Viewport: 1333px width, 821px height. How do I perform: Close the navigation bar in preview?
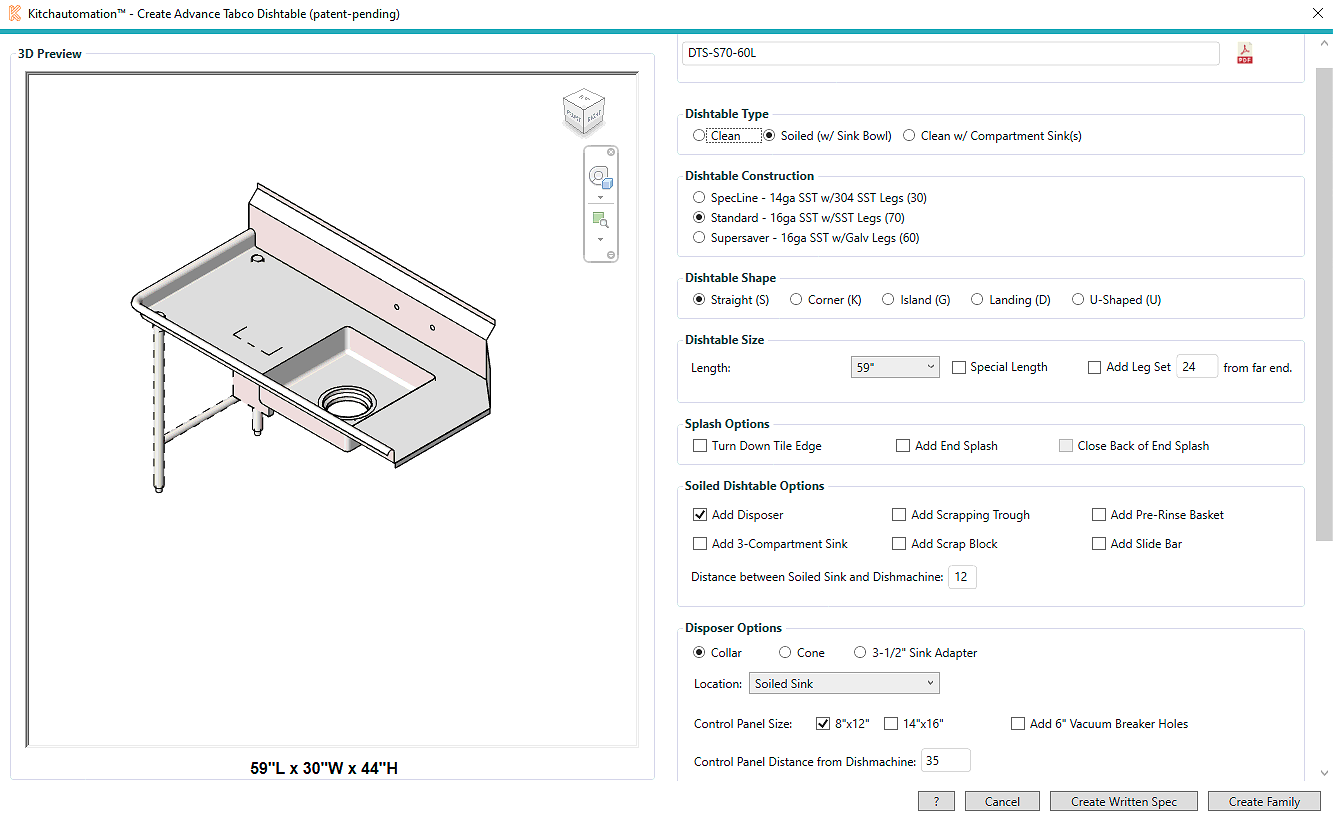(611, 153)
